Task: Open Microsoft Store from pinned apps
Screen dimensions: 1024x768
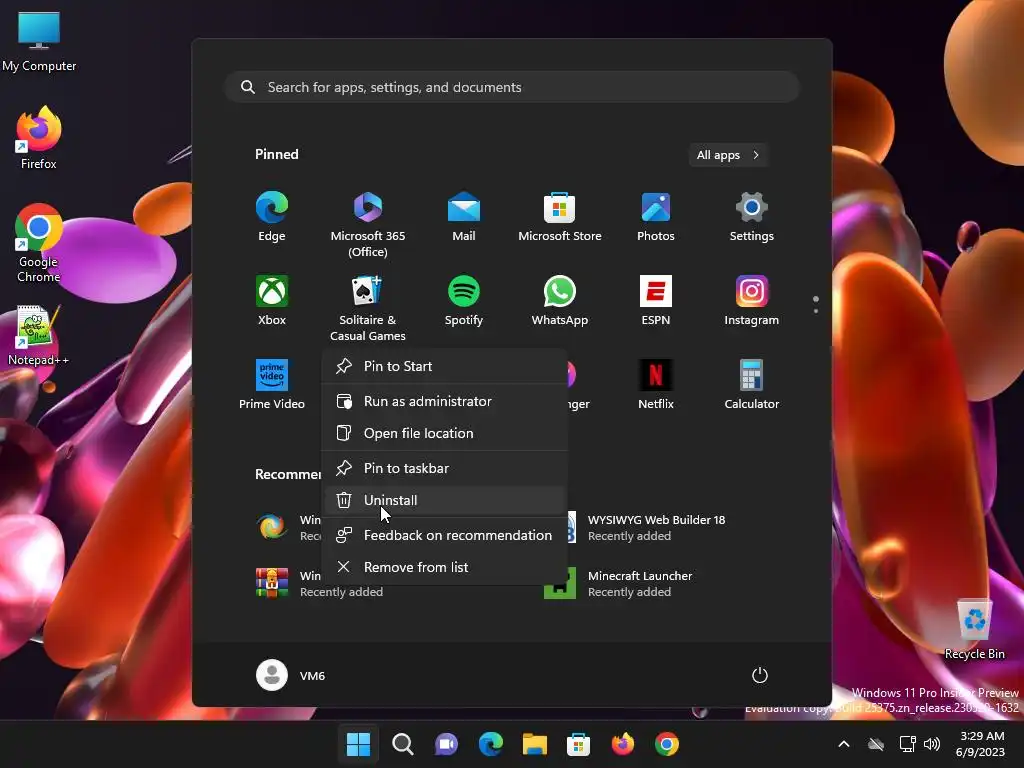Action: [560, 217]
